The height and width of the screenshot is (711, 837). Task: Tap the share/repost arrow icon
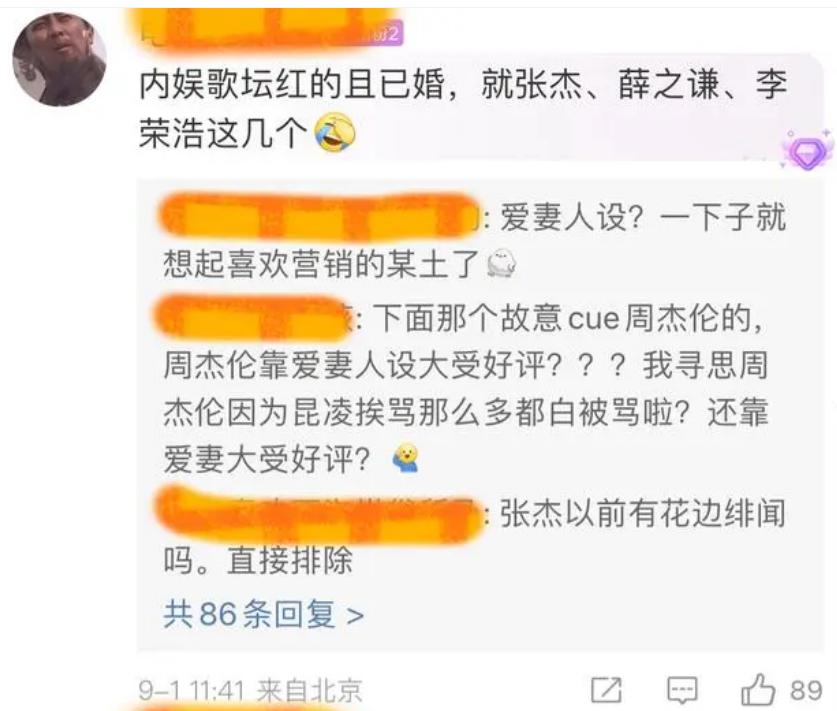(606, 690)
